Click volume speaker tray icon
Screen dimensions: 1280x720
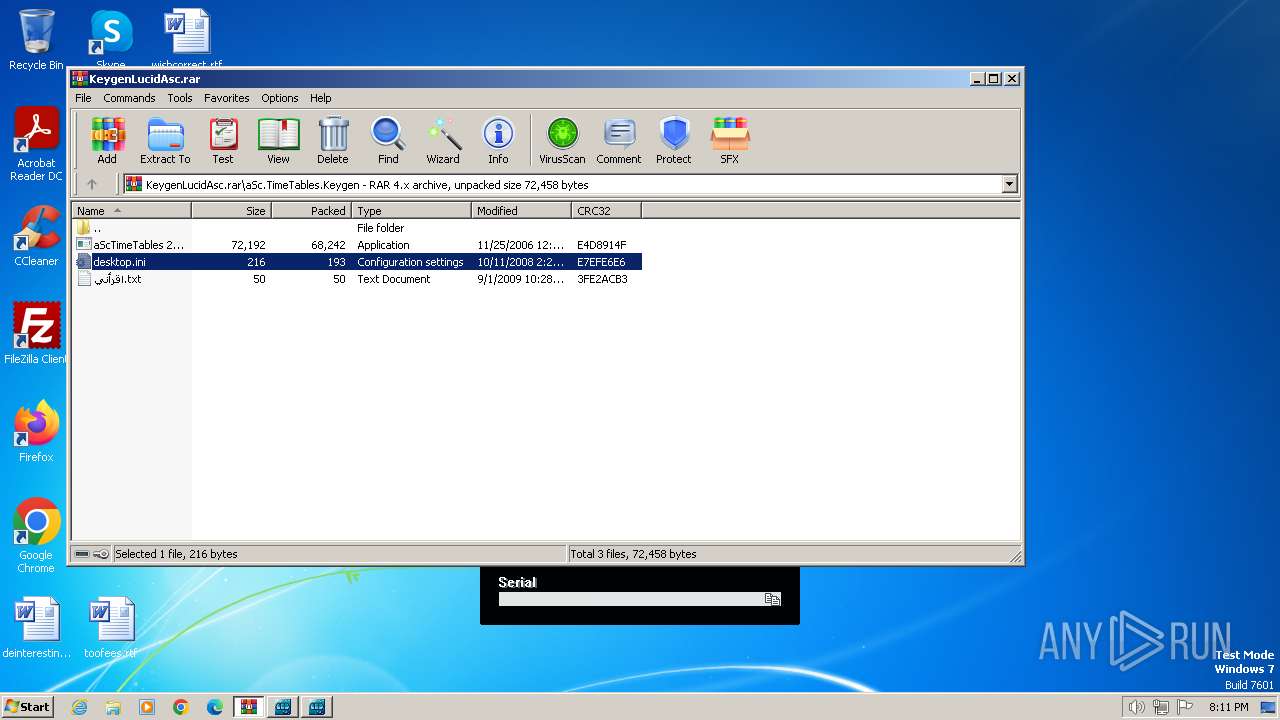pos(1136,707)
